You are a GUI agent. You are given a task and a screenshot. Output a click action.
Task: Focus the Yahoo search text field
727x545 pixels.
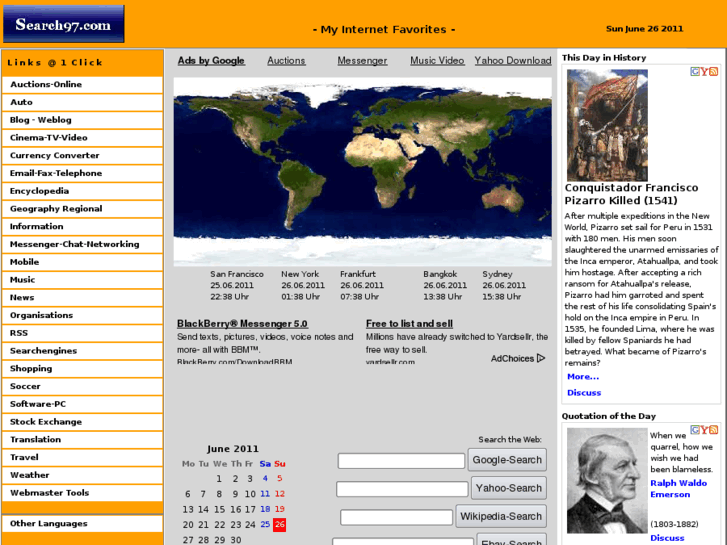click(402, 489)
